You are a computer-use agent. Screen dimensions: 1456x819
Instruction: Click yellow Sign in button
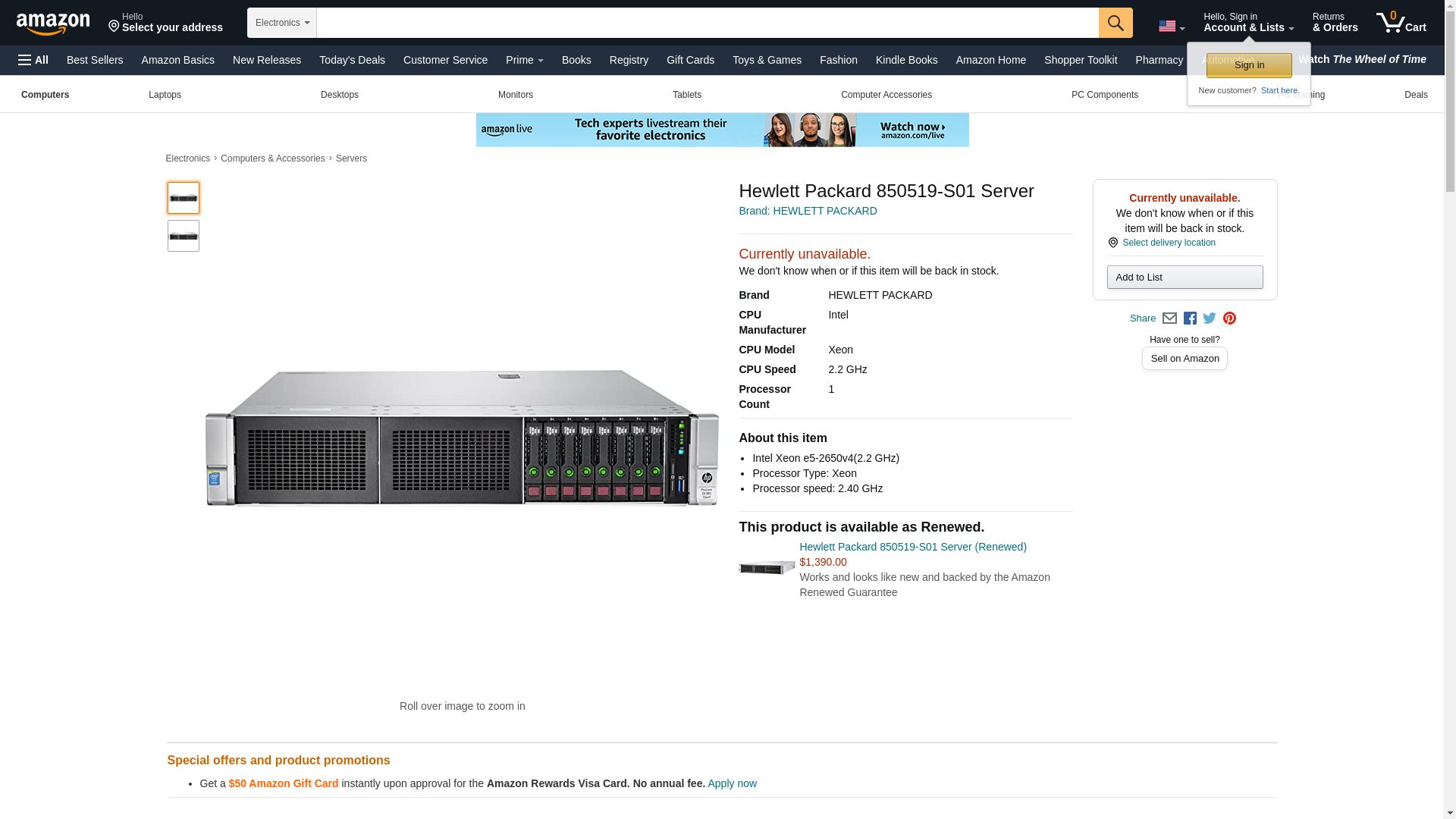pos(1249,65)
